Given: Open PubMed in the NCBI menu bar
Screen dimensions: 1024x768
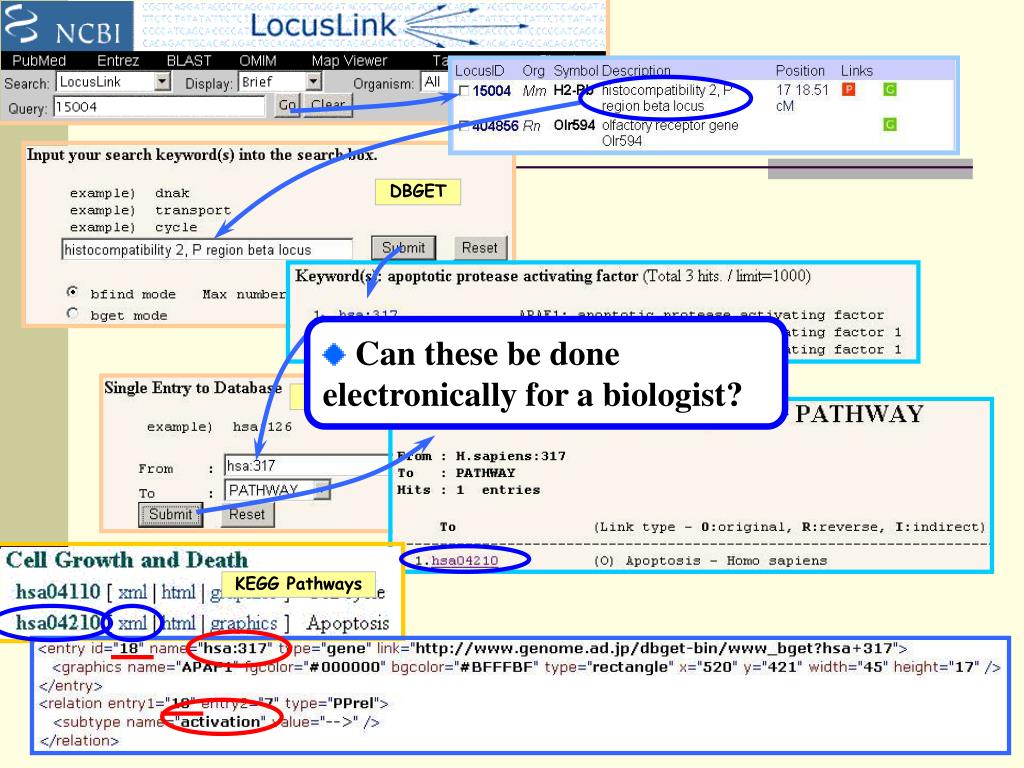Looking at the screenshot, I should [x=39, y=61].
